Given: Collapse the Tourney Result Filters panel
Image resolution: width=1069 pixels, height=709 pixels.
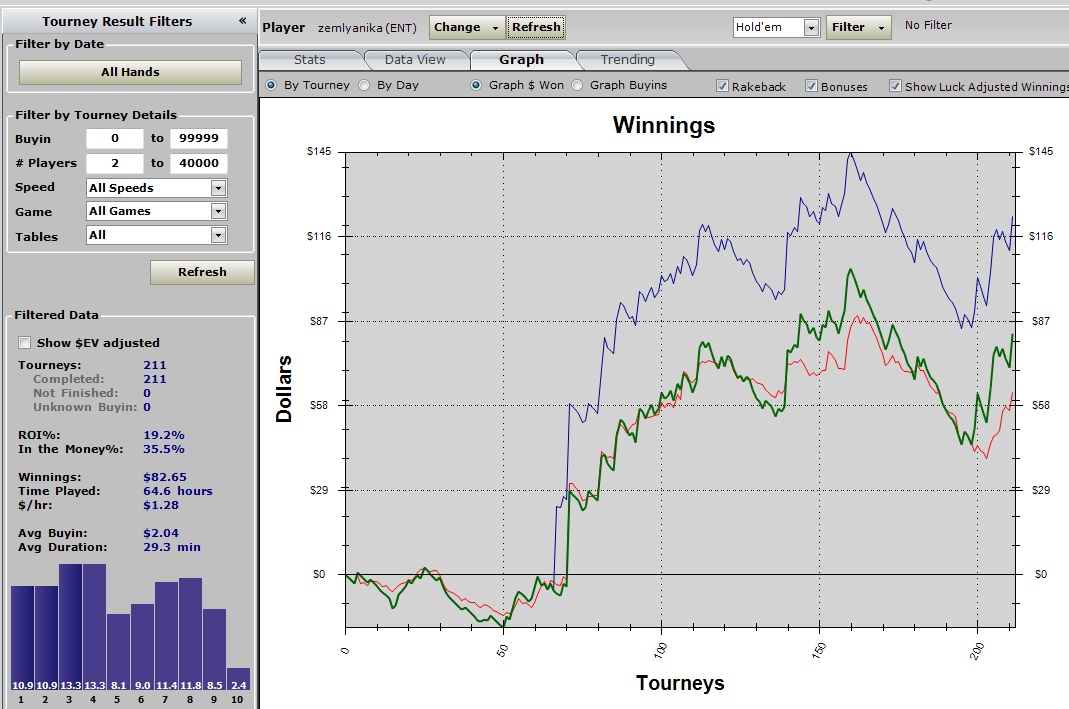Looking at the screenshot, I should point(242,21).
